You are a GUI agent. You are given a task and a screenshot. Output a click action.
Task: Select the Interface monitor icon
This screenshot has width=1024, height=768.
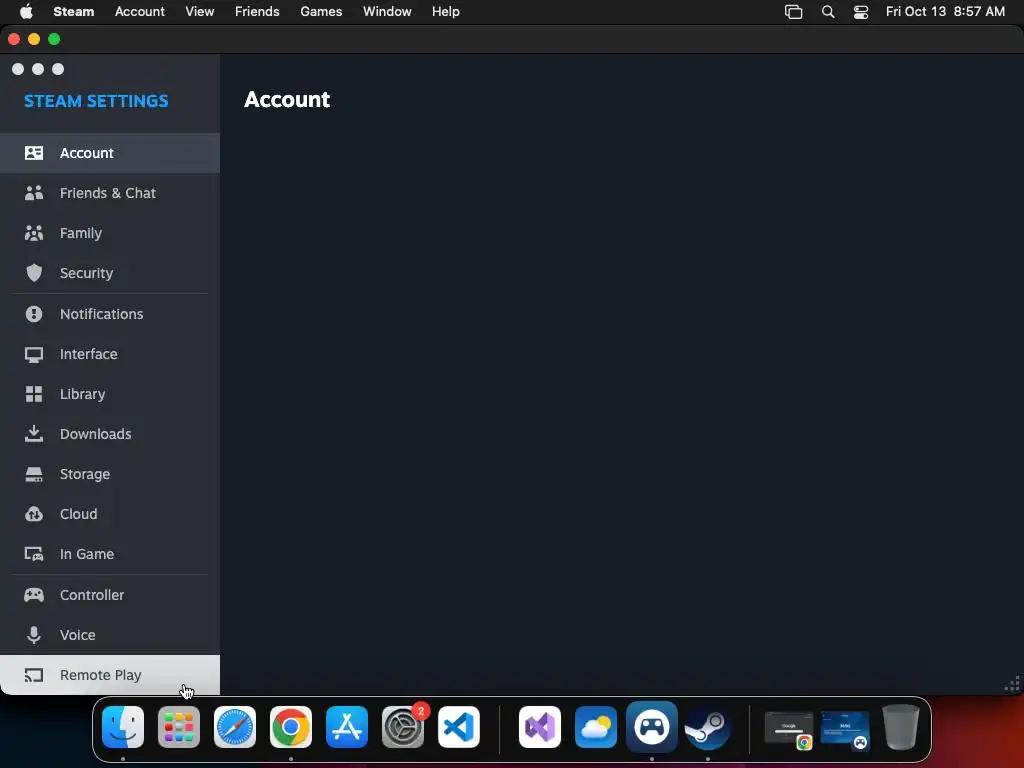[x=34, y=354]
